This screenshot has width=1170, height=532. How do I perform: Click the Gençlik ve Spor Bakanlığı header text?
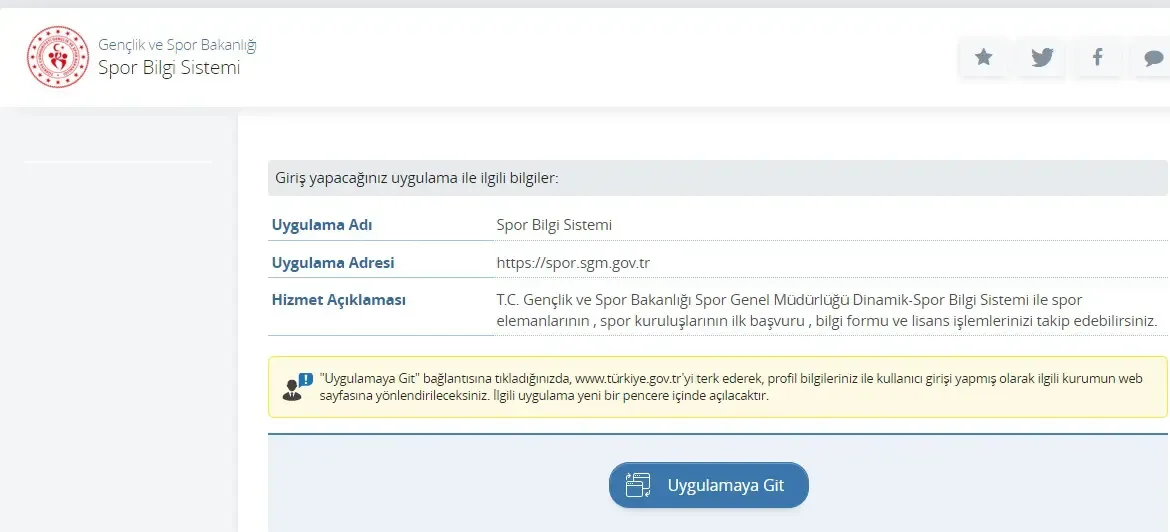(178, 45)
